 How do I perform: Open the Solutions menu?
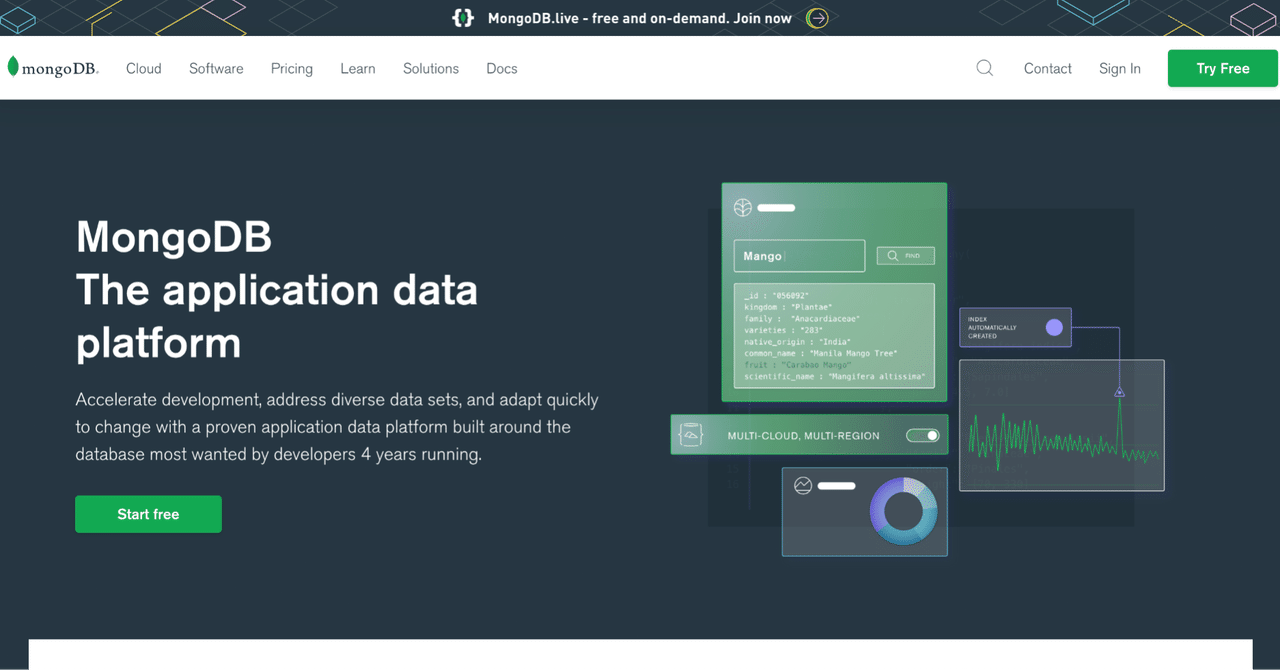pyautogui.click(x=430, y=68)
